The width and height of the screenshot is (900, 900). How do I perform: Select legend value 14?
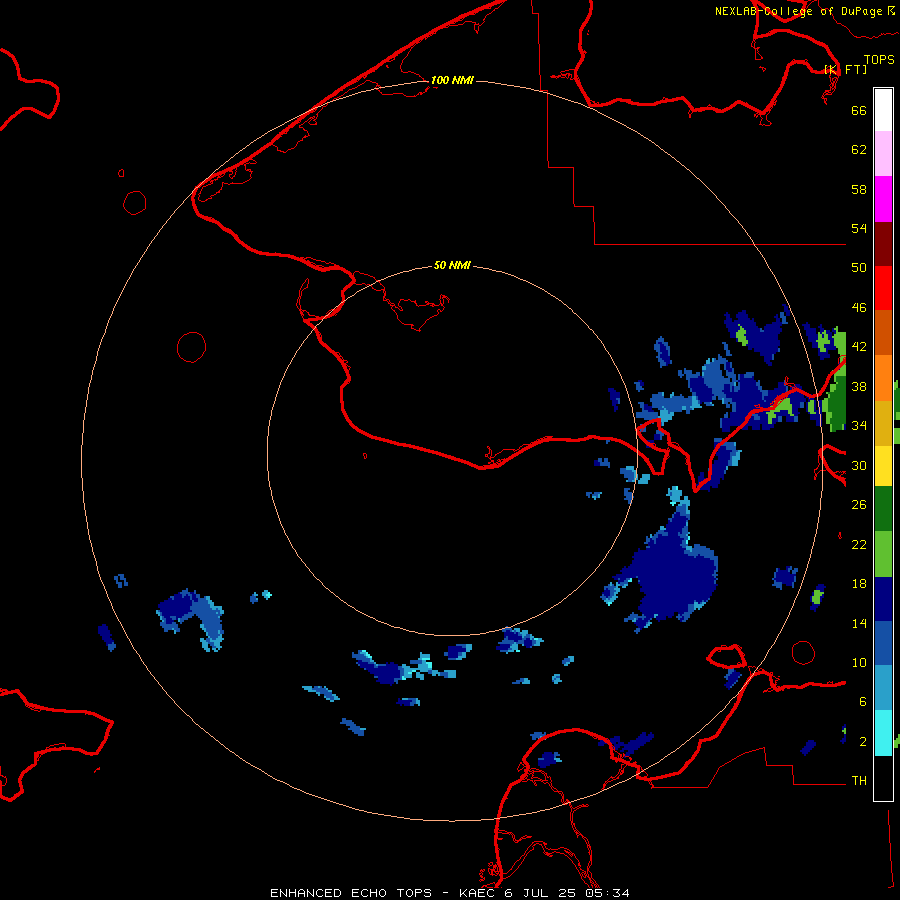[859, 623]
